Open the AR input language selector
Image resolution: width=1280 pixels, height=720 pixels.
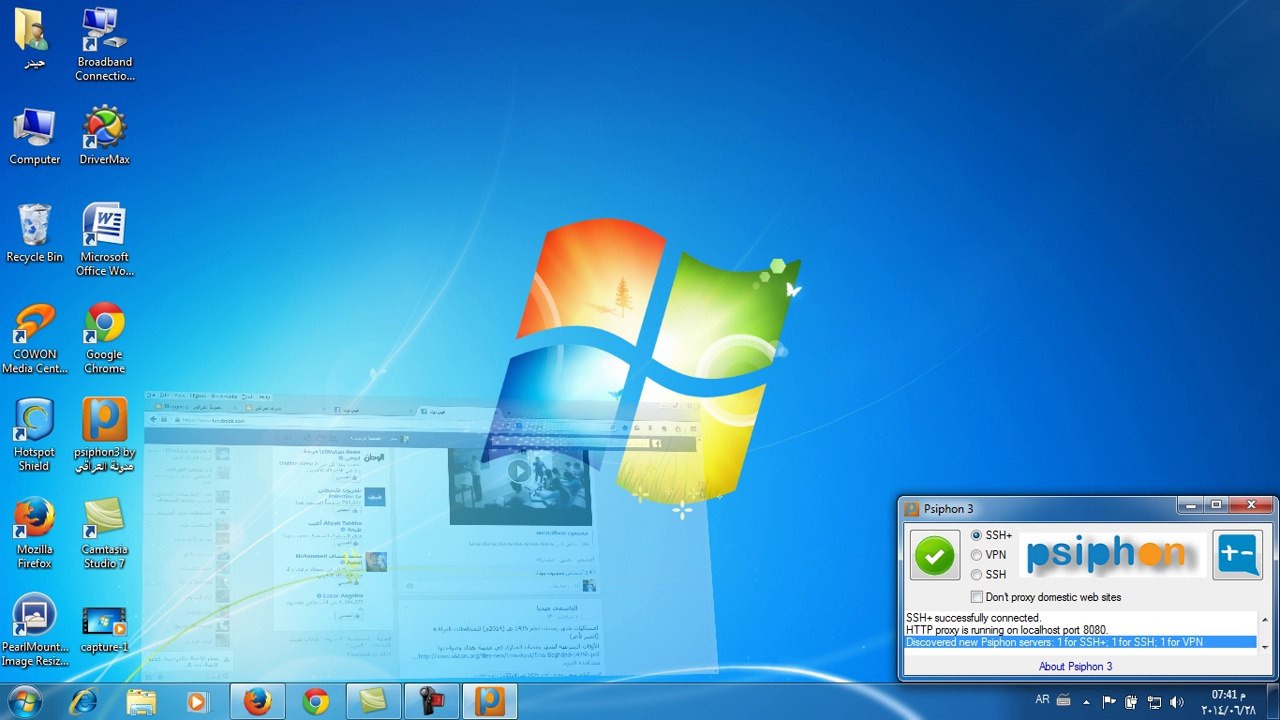point(1042,700)
